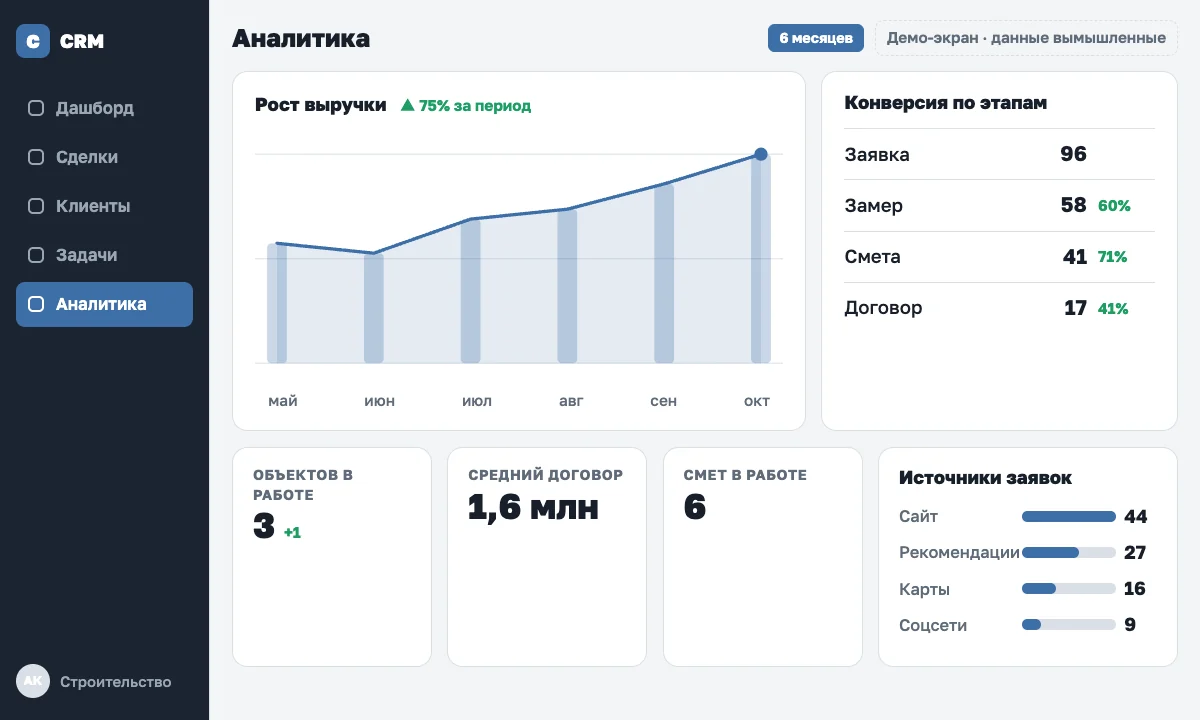Click the 1,6 млн value

click(x=533, y=507)
